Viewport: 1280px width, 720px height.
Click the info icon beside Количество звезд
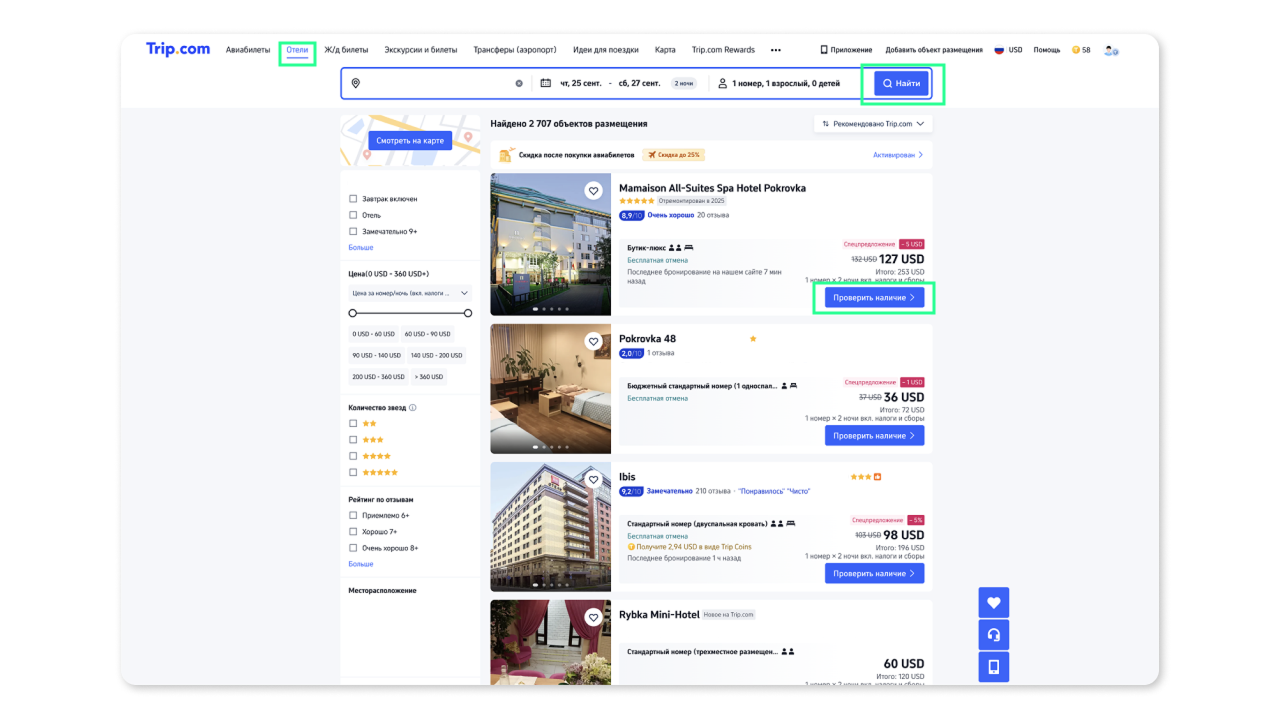(413, 408)
